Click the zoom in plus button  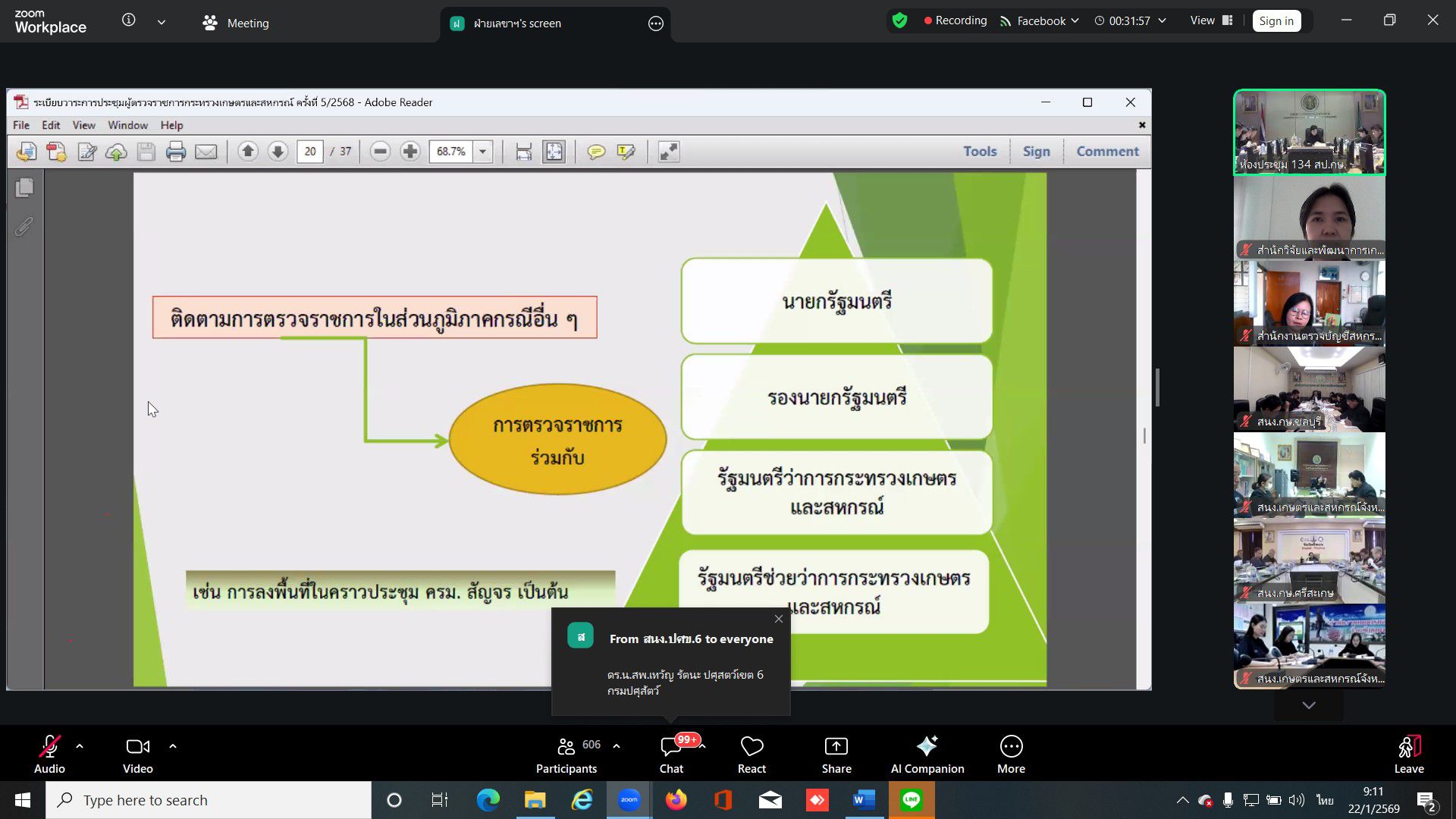tap(410, 152)
